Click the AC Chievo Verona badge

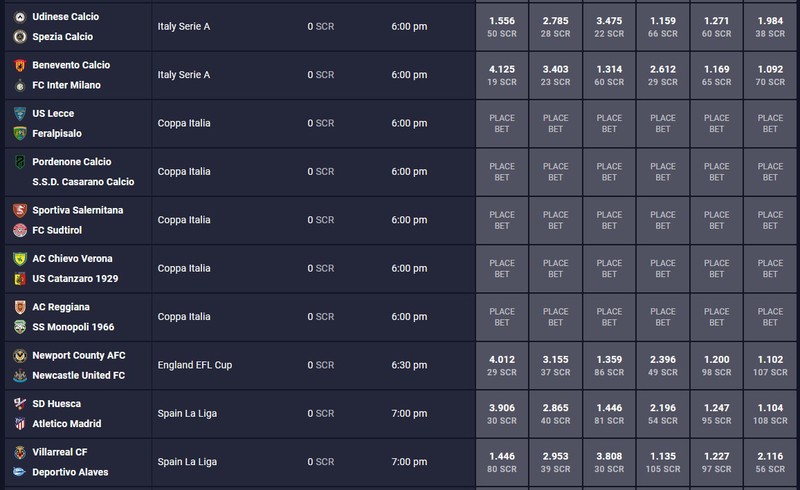point(20,259)
